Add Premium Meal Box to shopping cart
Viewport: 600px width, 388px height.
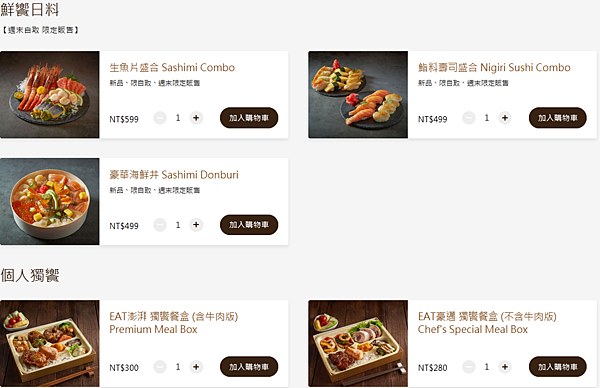249,367
